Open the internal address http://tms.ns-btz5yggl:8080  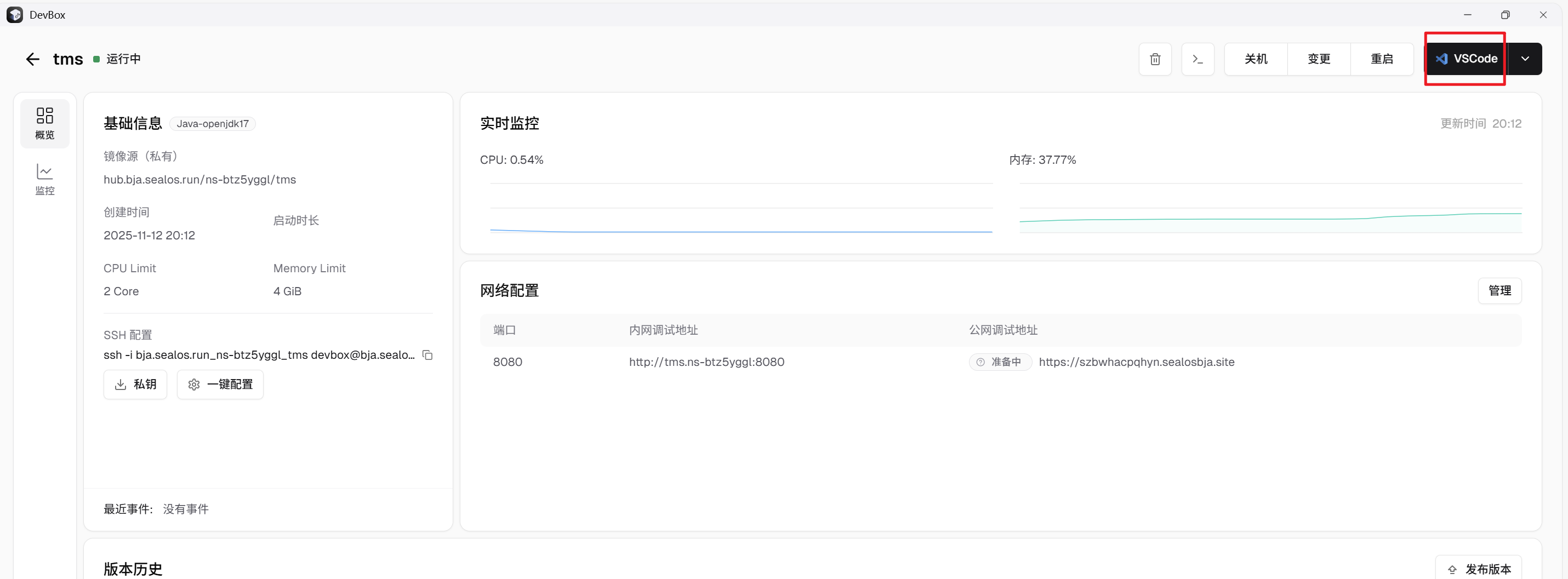tap(706, 362)
